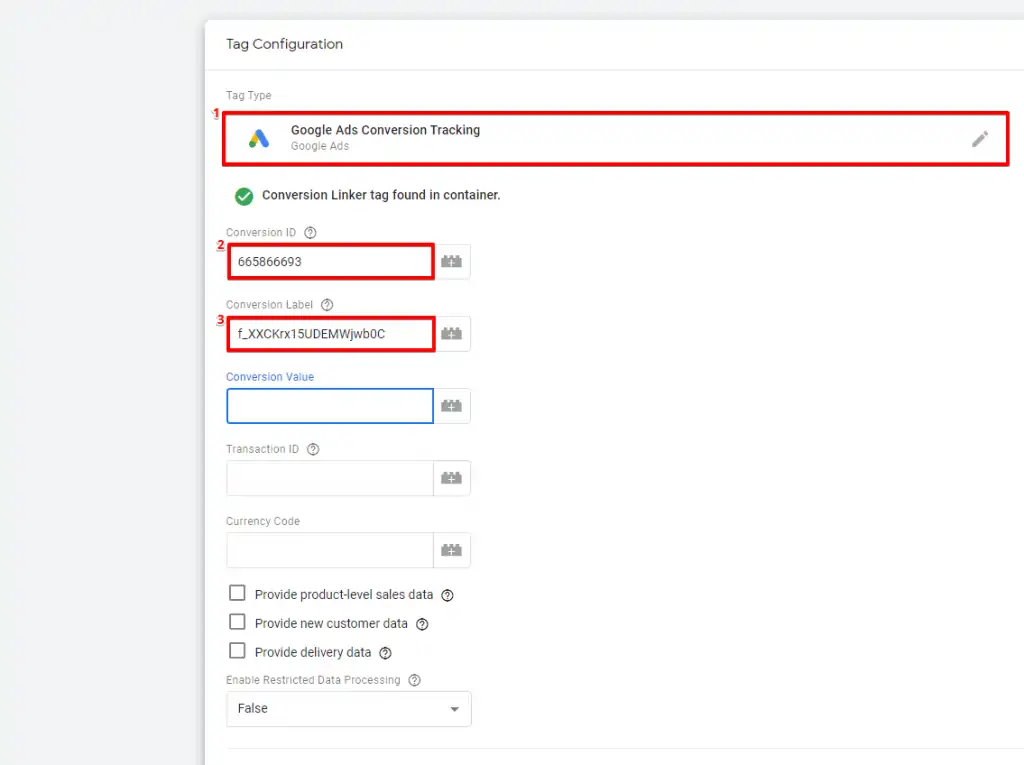Click the pencil icon to edit tag type
This screenshot has width=1024, height=765.
point(981,138)
